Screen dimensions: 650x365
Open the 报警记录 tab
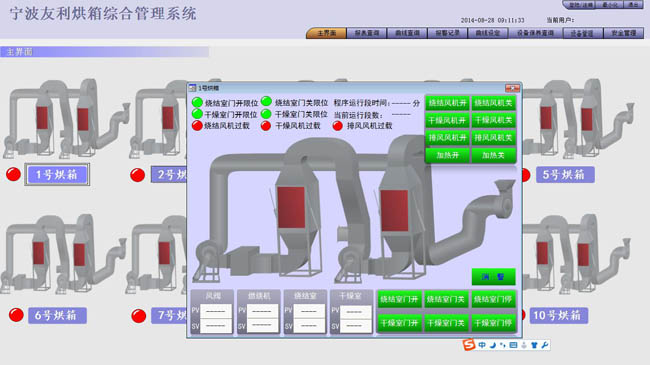pos(447,33)
